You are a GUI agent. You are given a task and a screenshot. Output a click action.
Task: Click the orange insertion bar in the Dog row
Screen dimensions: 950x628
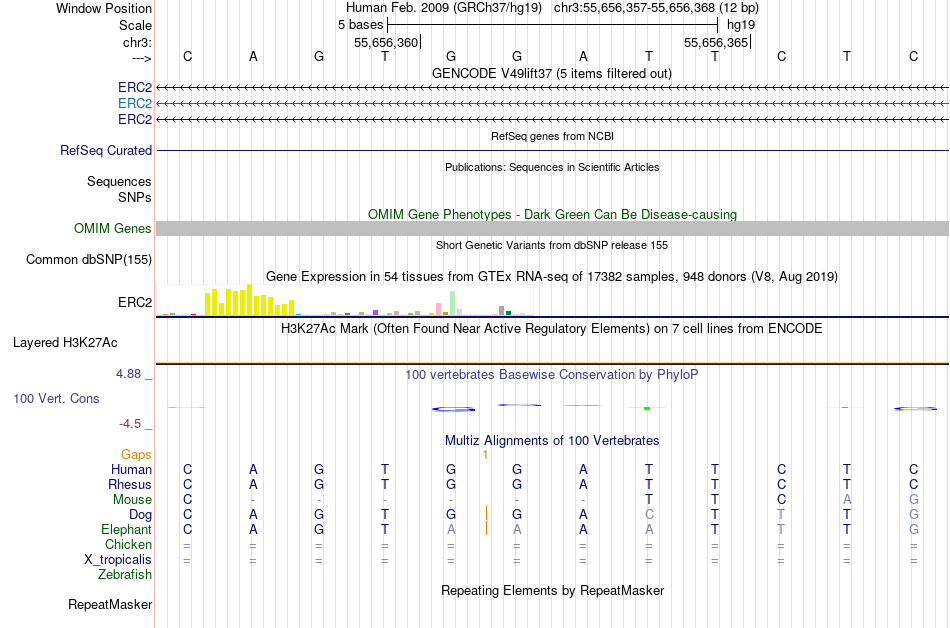(x=487, y=514)
